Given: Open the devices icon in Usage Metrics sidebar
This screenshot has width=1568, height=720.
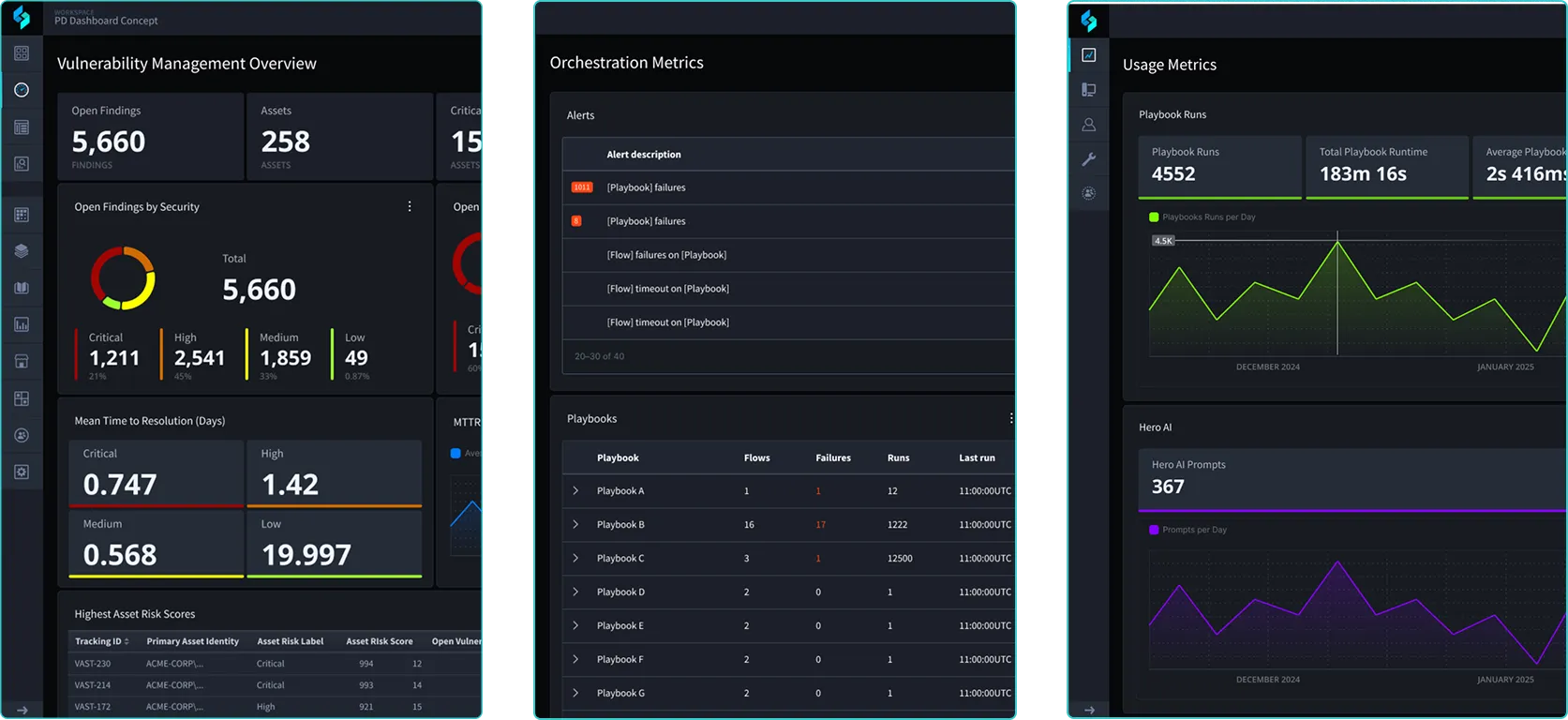Looking at the screenshot, I should tap(1088, 90).
